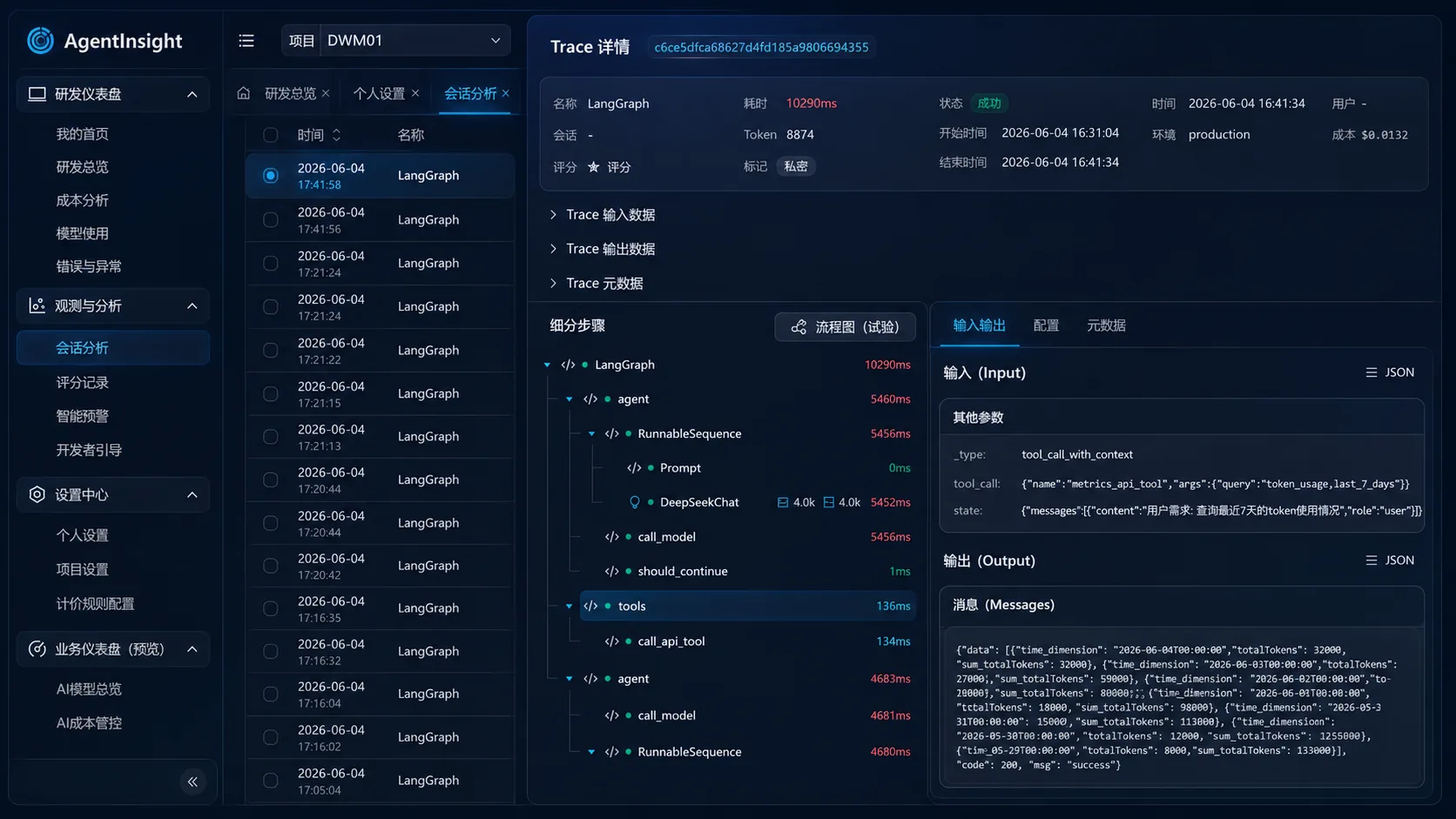This screenshot has height=819, width=1456.
Task: Select radio for 17:05:04 row
Action: 271,781
